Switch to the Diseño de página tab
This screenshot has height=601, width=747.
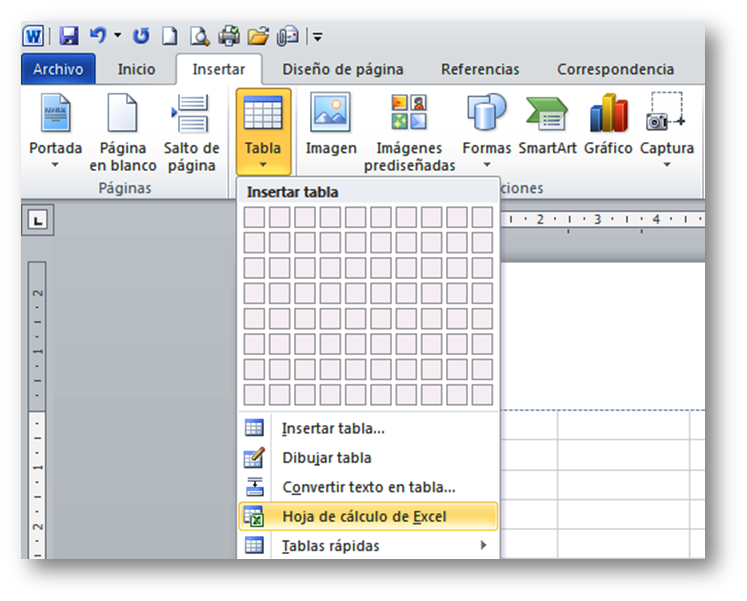point(342,70)
